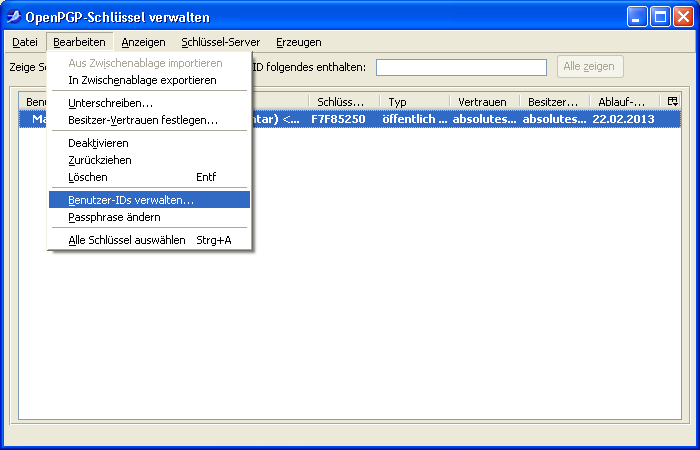Viewport: 700px width, 450px height.
Task: Sort by Typ column header
Action: click(415, 102)
